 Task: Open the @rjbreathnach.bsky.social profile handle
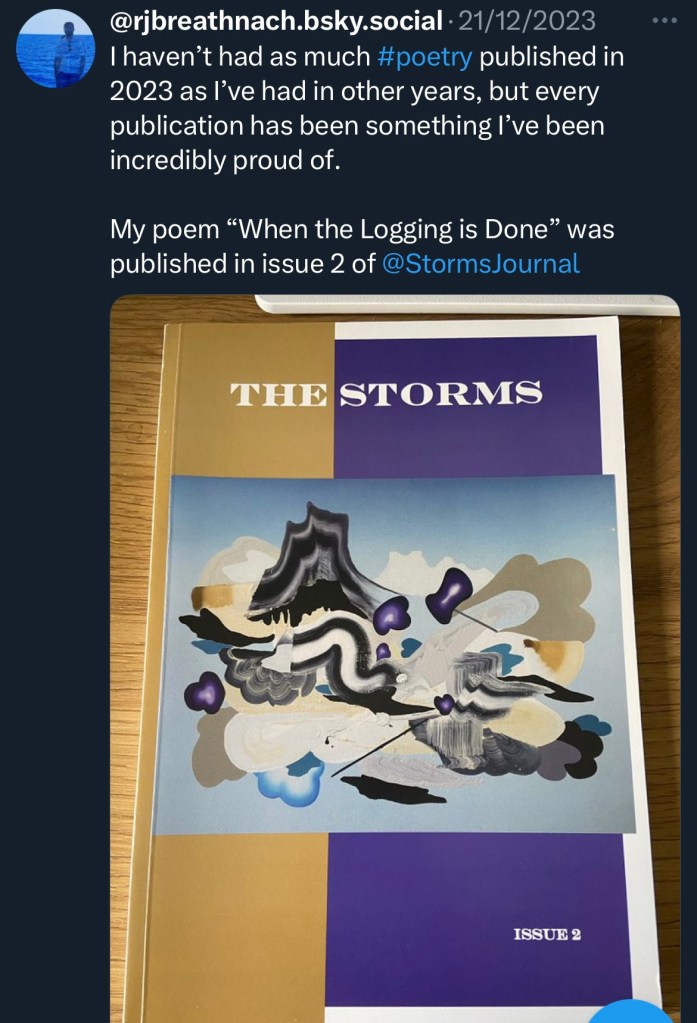coord(274,20)
